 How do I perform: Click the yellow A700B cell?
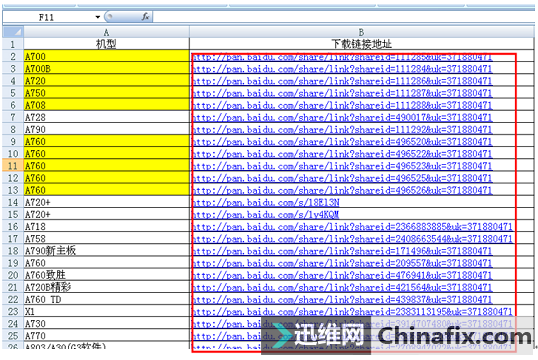pyautogui.click(x=106, y=69)
